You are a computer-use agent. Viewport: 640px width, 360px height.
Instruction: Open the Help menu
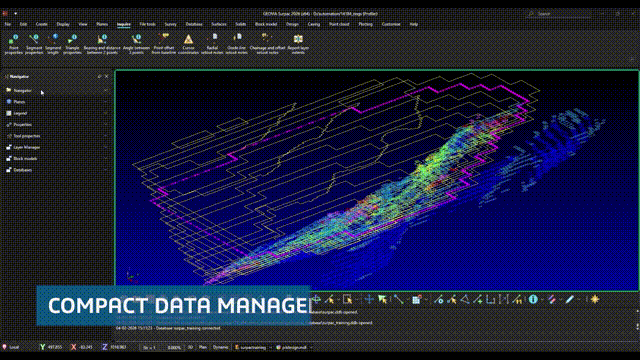(x=413, y=24)
